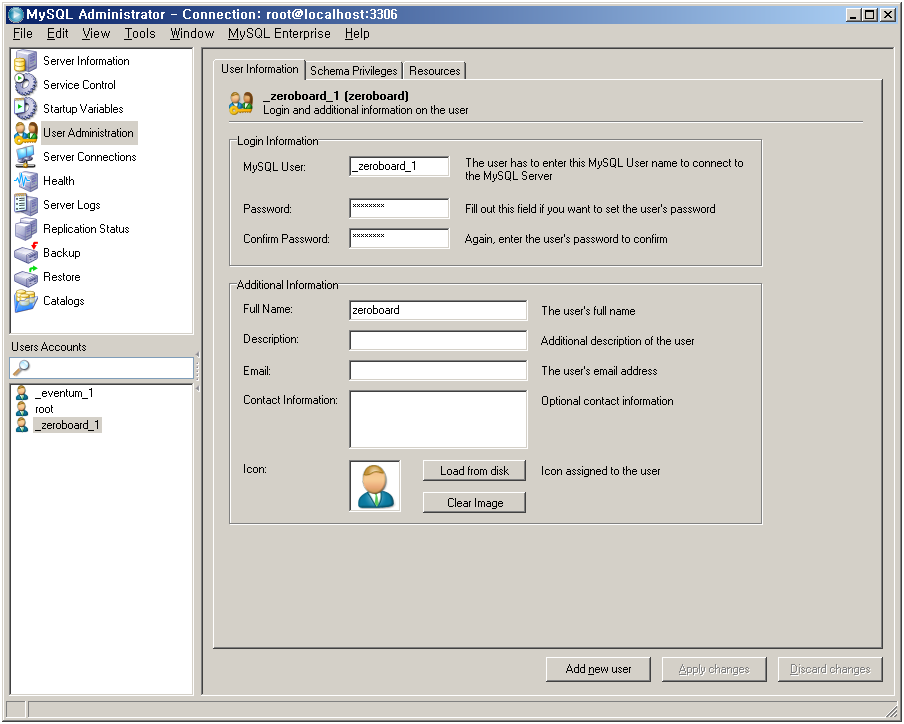The width and height of the screenshot is (904, 724).
Task: Click the window resize grip in status bar
Action: tap(891, 711)
